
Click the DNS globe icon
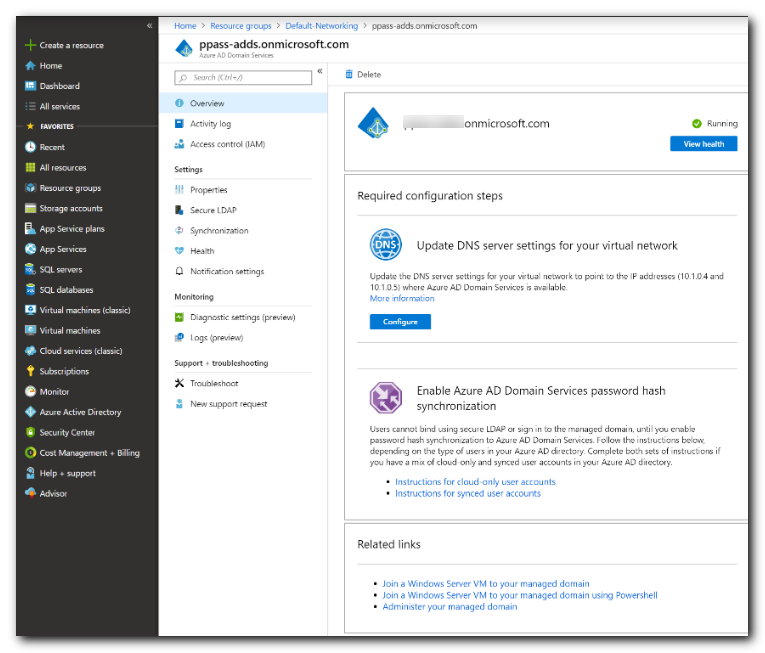coord(385,245)
